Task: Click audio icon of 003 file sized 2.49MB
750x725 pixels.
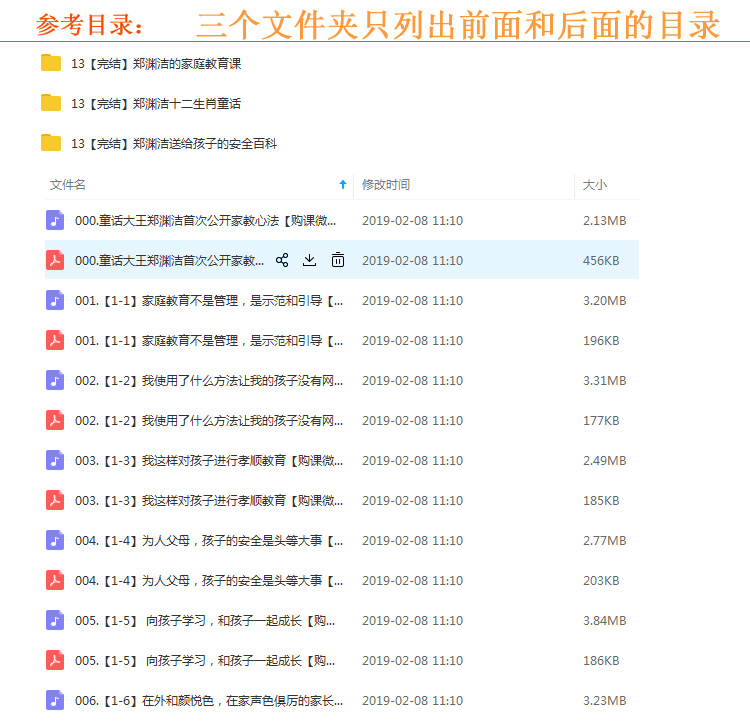Action: [x=55, y=460]
